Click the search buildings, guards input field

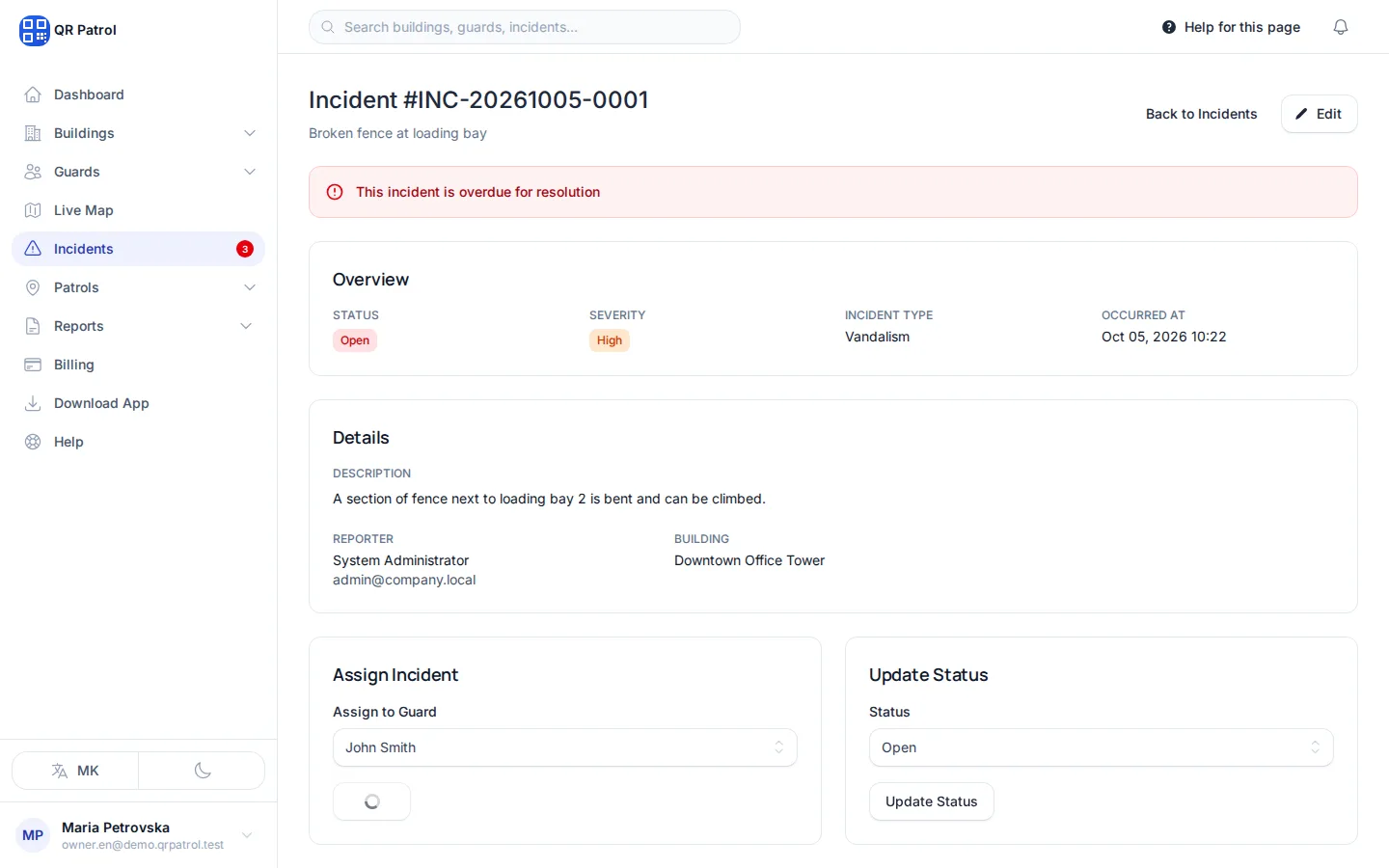tap(525, 27)
